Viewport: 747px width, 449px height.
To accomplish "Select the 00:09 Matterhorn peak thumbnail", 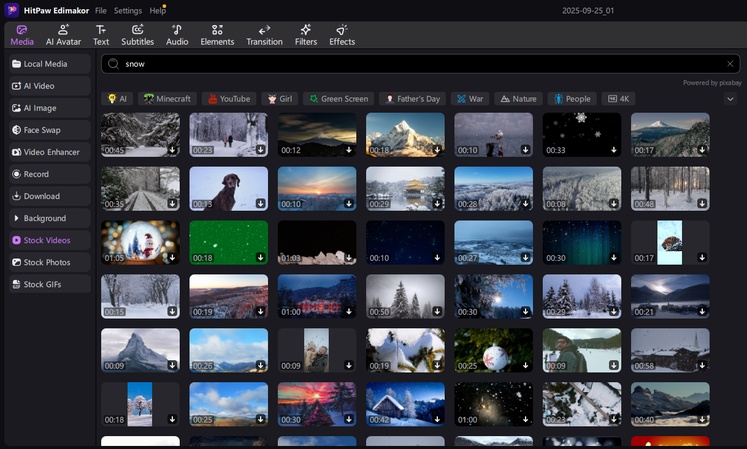I will pyautogui.click(x=141, y=350).
